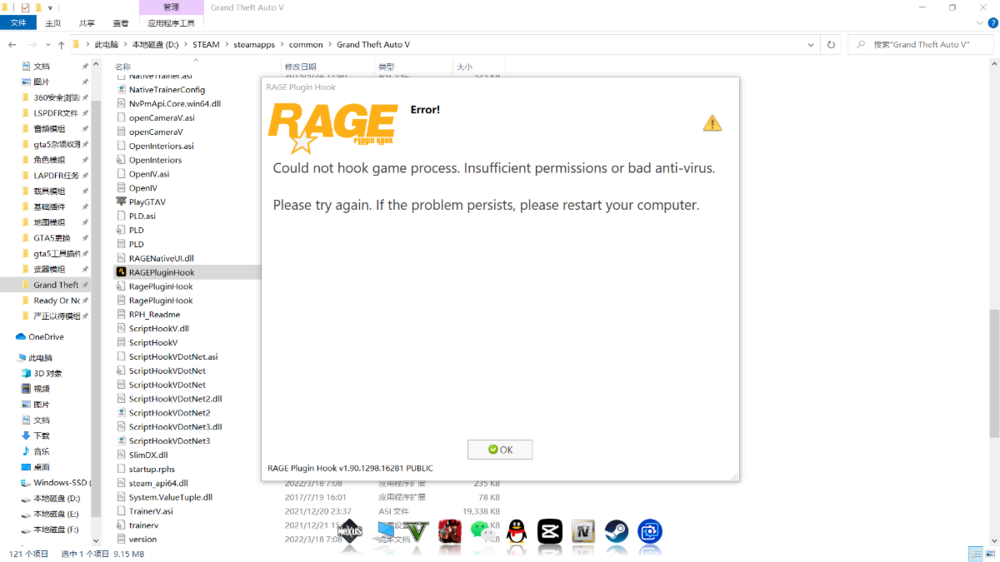Expand breadcrumb arrow after steamapps
This screenshot has width=1000, height=562.
[282, 45]
